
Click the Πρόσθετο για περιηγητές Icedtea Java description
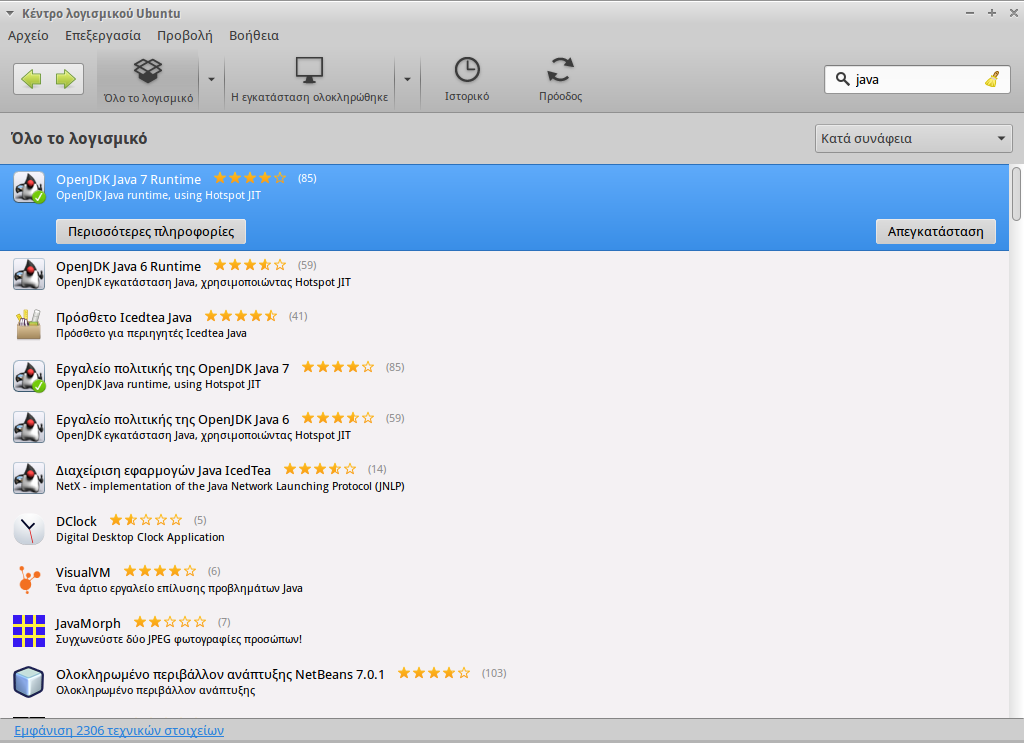(x=152, y=334)
